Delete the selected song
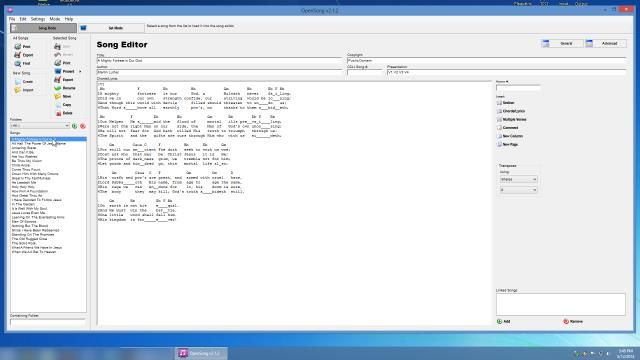640x360 pixels. pos(64,113)
